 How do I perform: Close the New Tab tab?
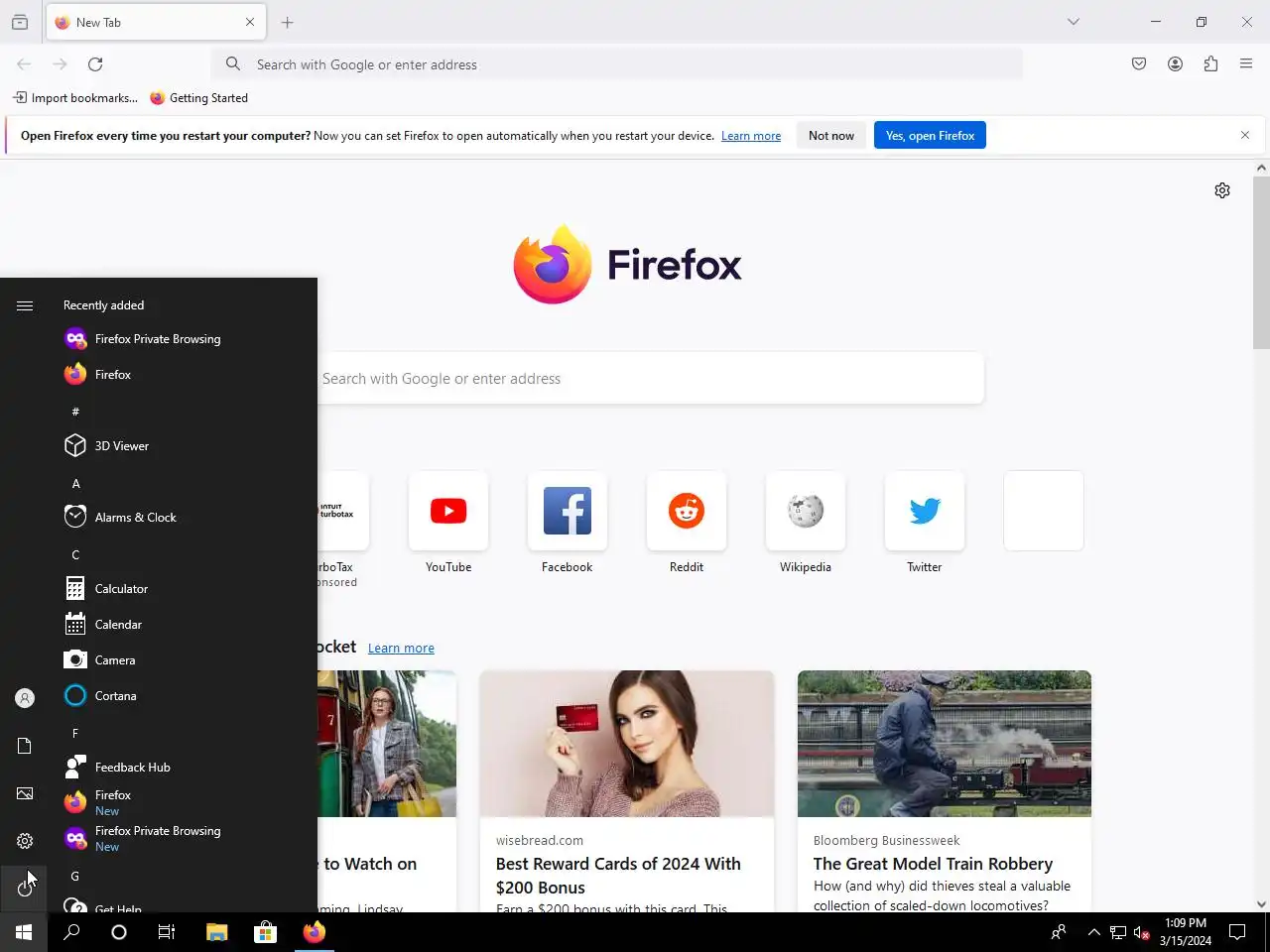click(x=250, y=22)
